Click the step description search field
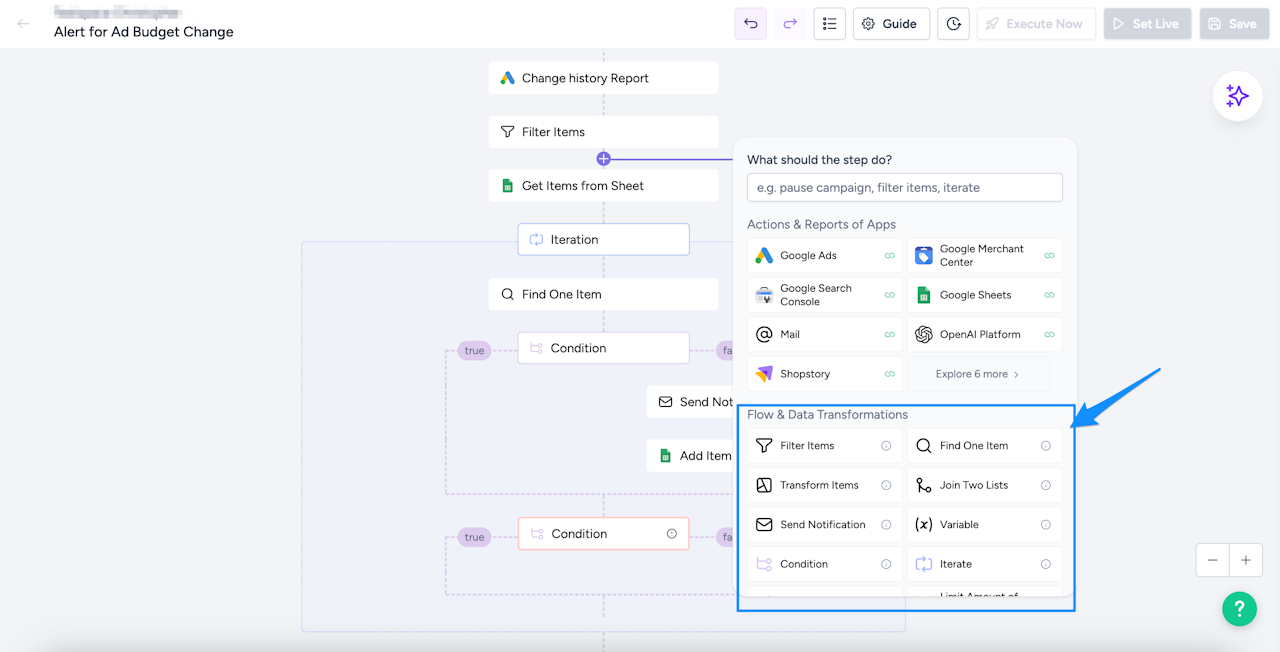The image size is (1280, 652). (904, 188)
